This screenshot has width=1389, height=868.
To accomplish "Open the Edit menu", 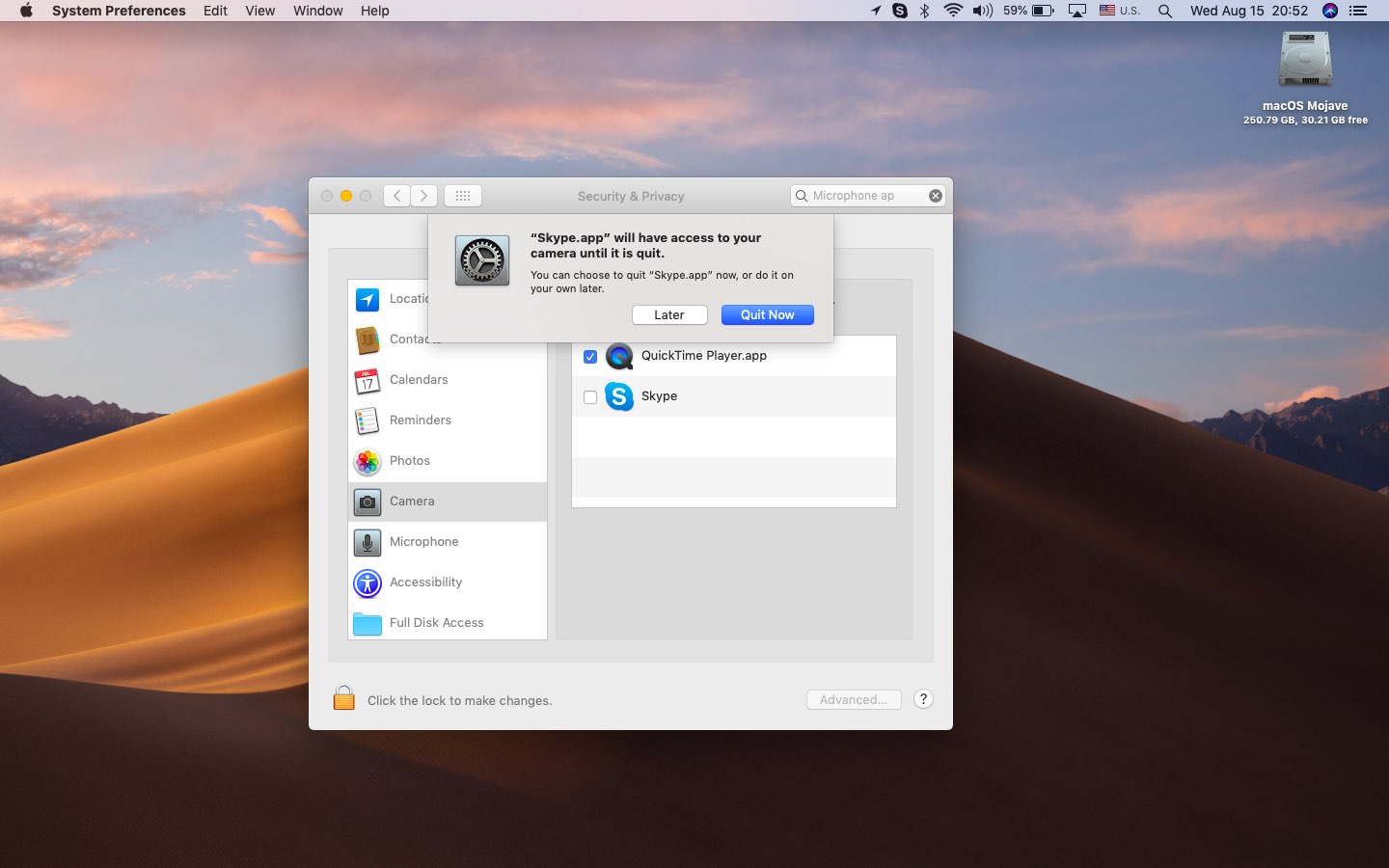I will (x=215, y=11).
